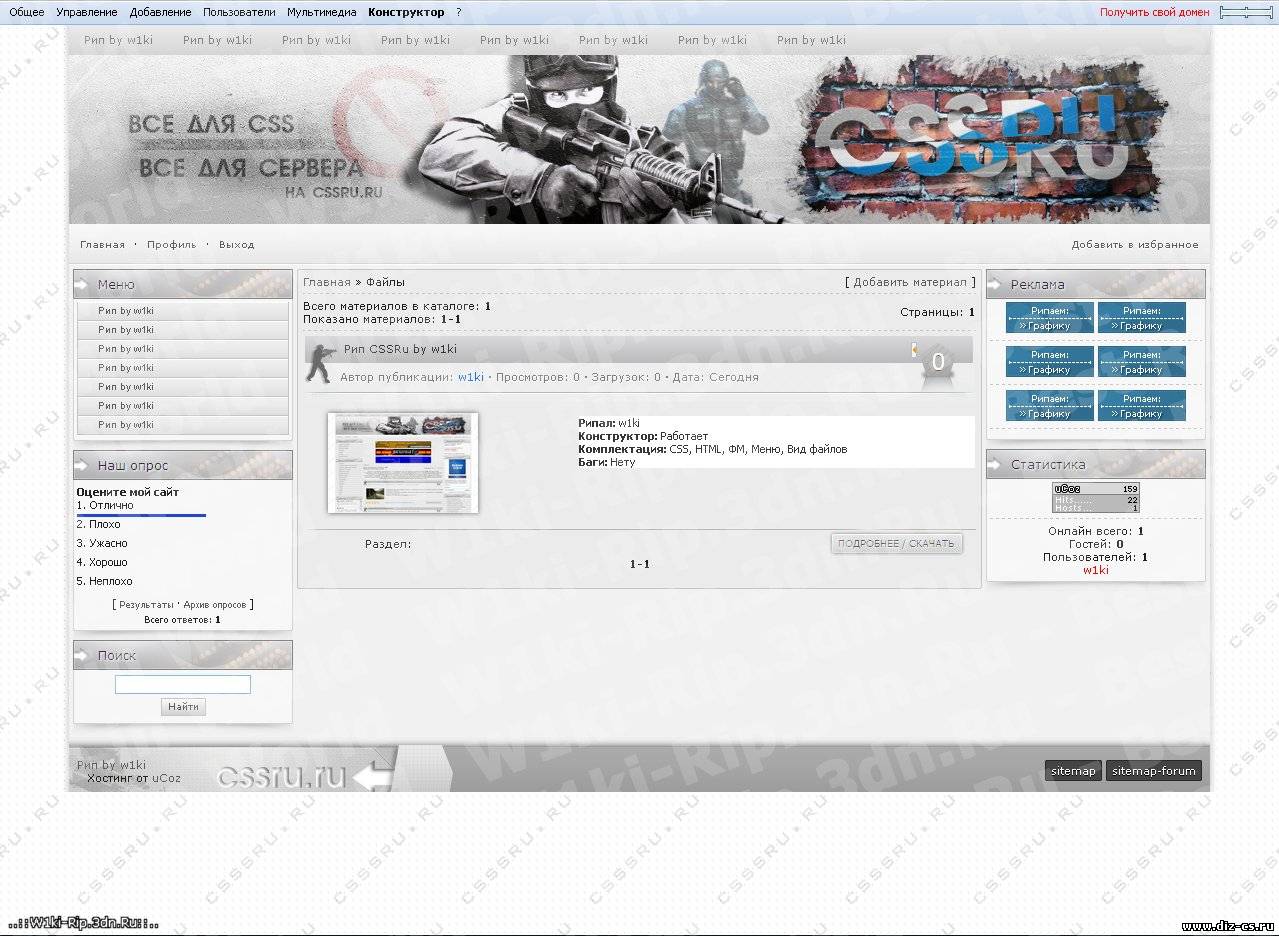
Task: Open poll Результаты link
Action: (x=146, y=605)
